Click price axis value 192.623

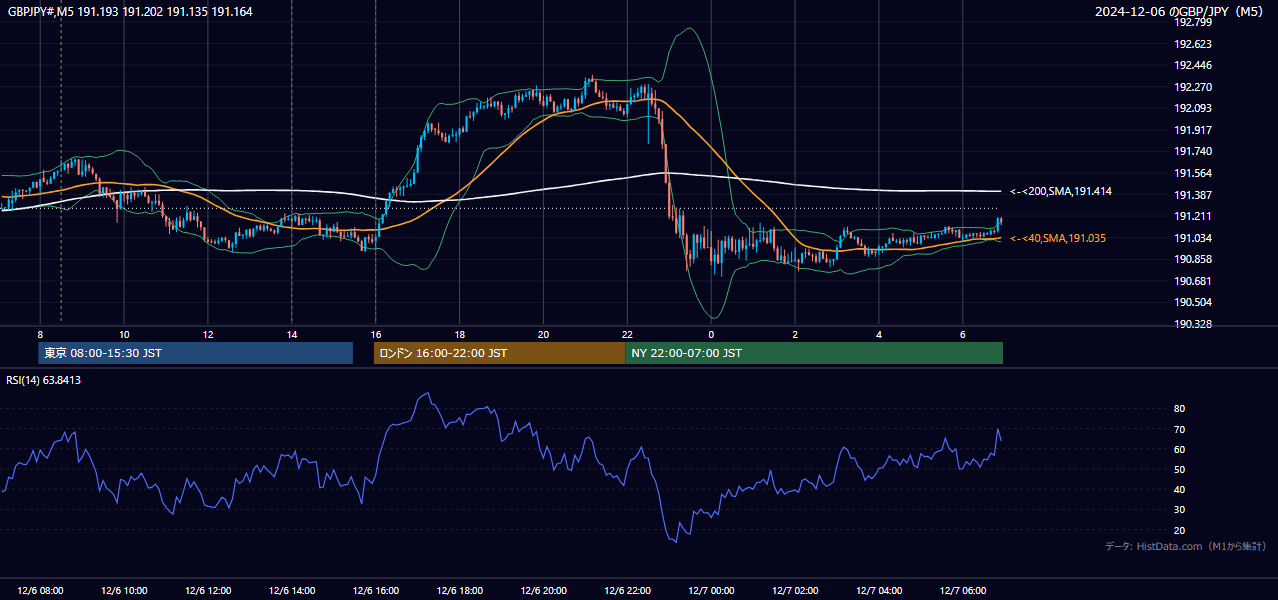click(x=1193, y=44)
